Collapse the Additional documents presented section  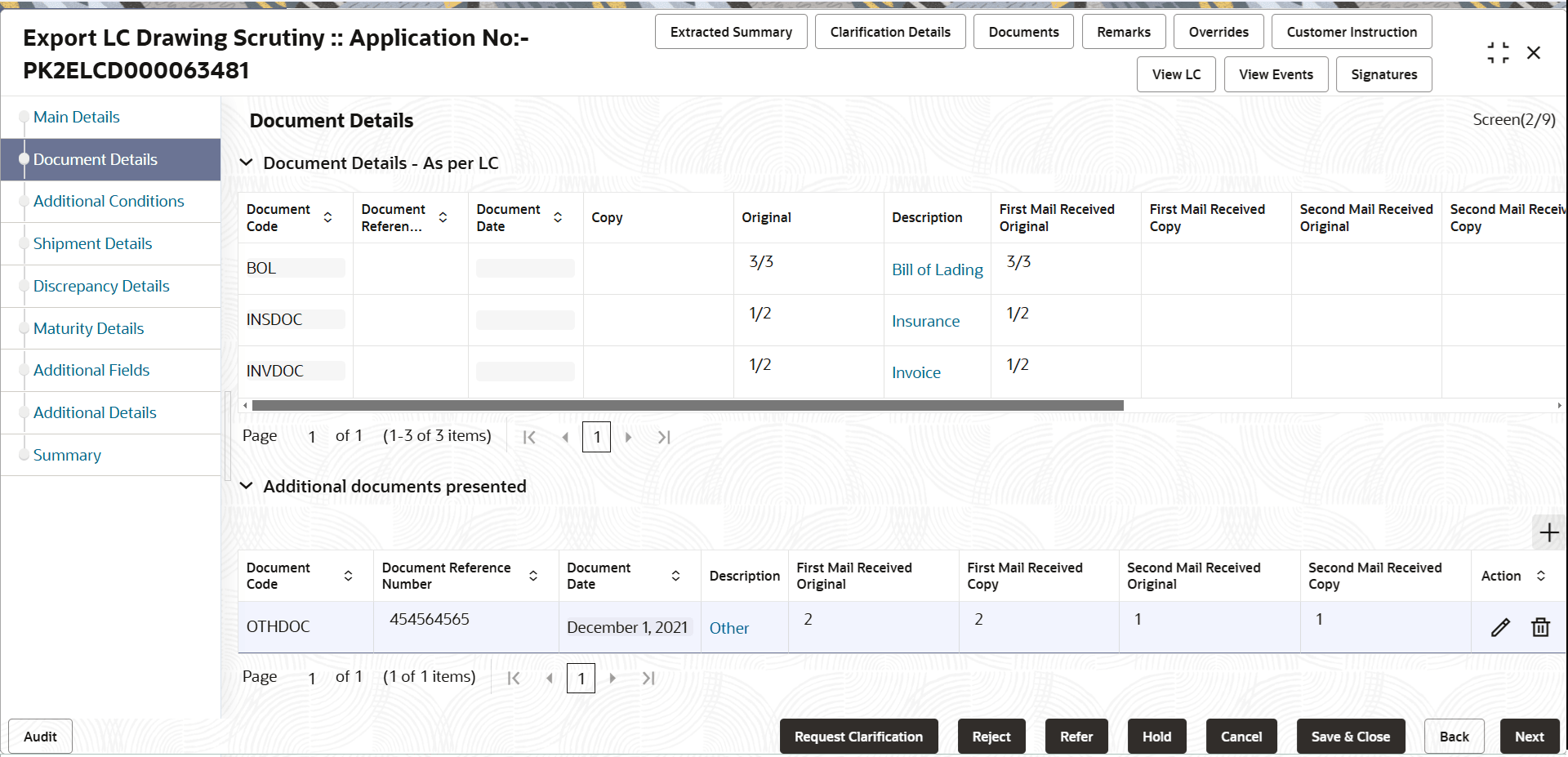(x=246, y=486)
